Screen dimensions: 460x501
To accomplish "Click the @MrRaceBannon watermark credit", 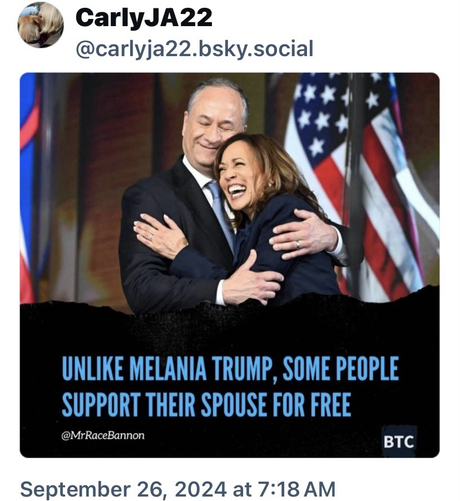I will (103, 435).
